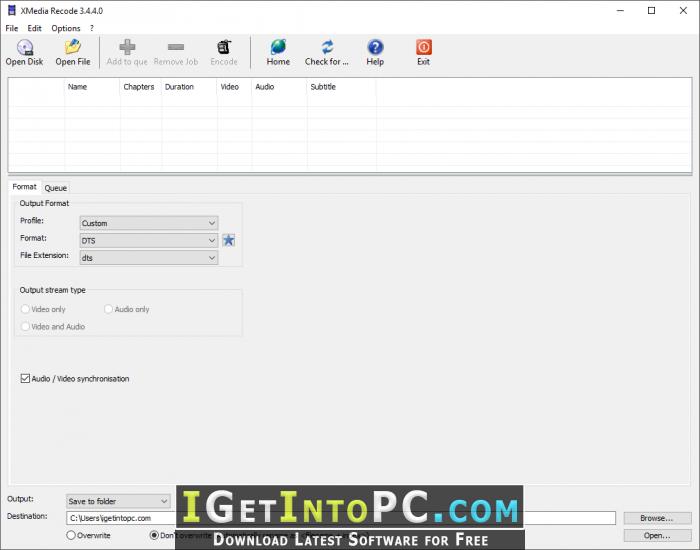The image size is (700, 550).
Task: Sort by the Duration column header
Action: pyautogui.click(x=189, y=87)
